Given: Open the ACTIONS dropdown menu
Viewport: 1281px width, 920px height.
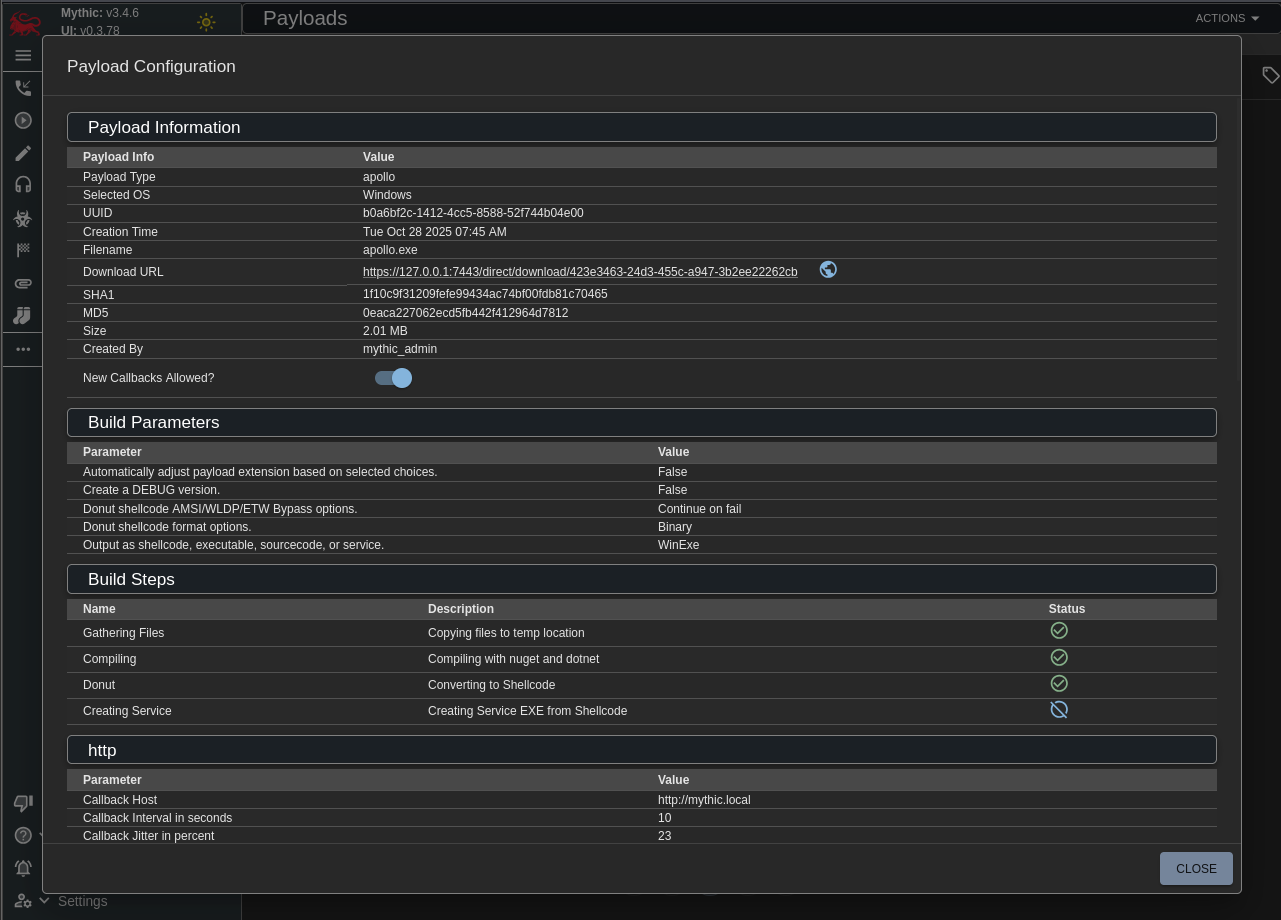Looking at the screenshot, I should pyautogui.click(x=1226, y=18).
